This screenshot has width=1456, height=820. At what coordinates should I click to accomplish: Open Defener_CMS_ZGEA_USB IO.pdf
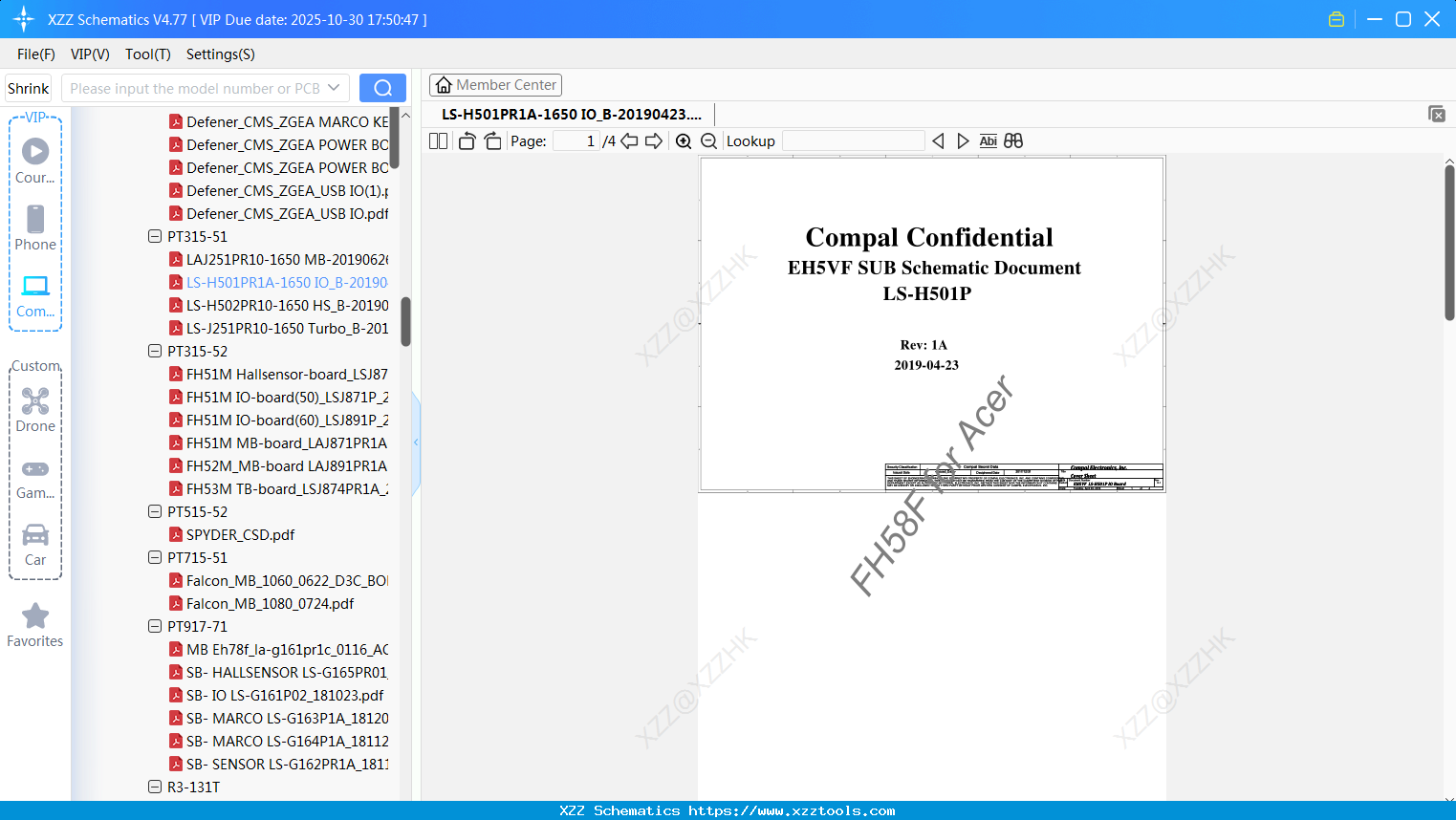pyautogui.click(x=278, y=213)
